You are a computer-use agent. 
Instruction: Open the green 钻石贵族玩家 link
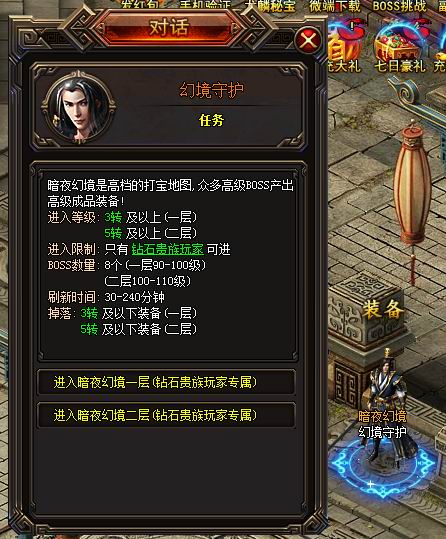167,249
